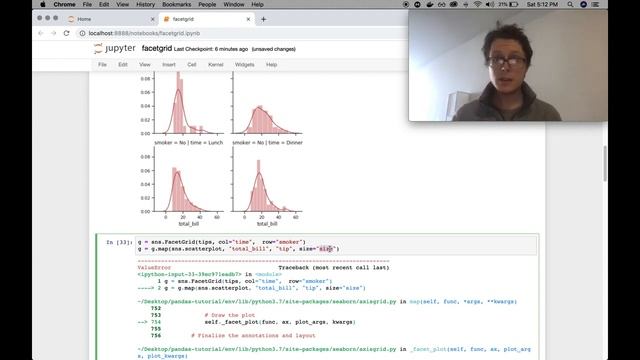Open the Jupyter View menu
This screenshot has width=640, height=360.
click(x=144, y=64)
